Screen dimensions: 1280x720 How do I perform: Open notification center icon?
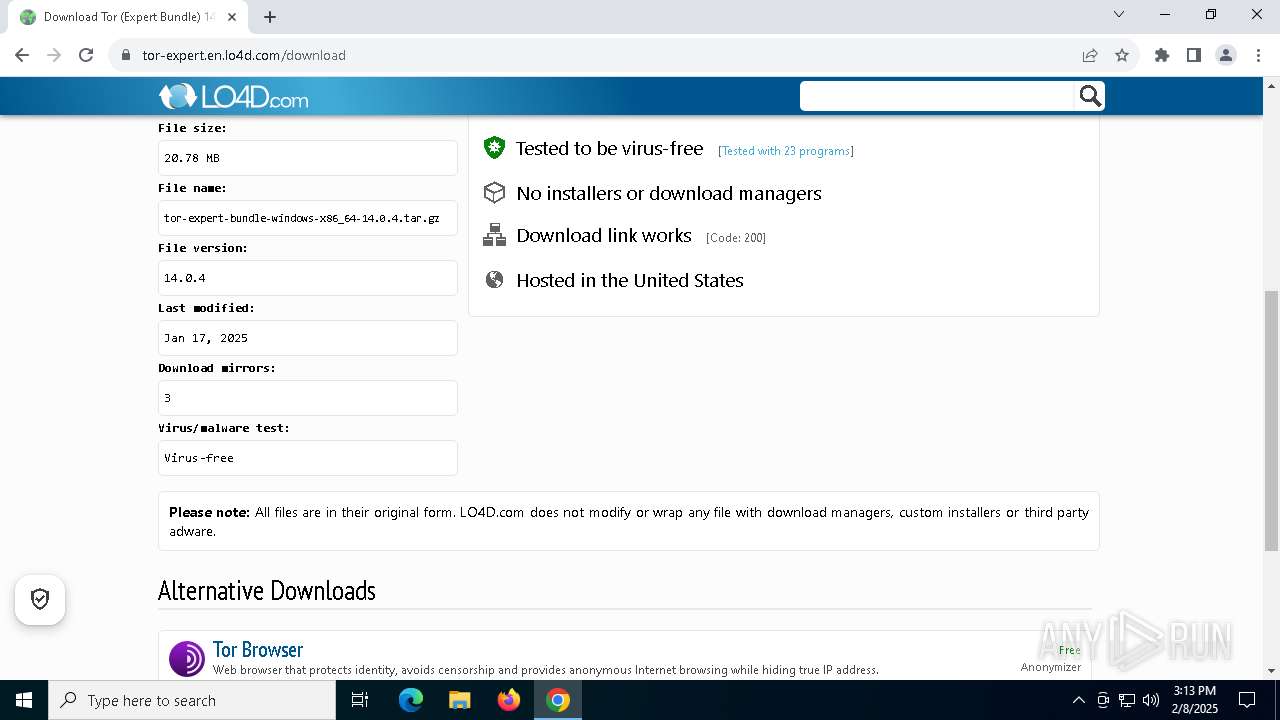pos(1247,700)
